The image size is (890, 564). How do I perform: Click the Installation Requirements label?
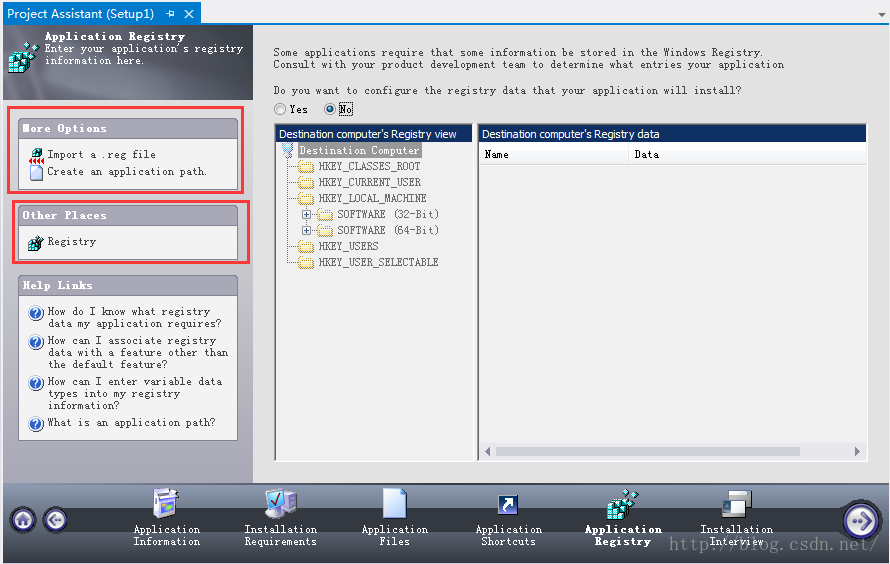click(280, 535)
